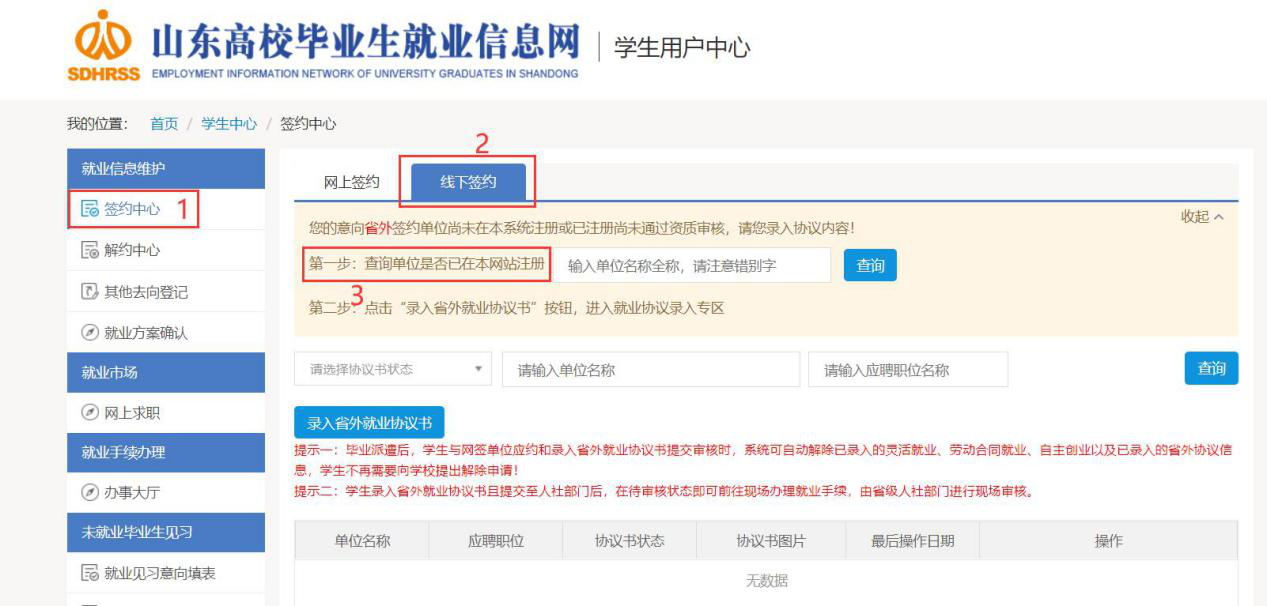
Task: Click the 网上求职 compass icon
Action: (89, 412)
